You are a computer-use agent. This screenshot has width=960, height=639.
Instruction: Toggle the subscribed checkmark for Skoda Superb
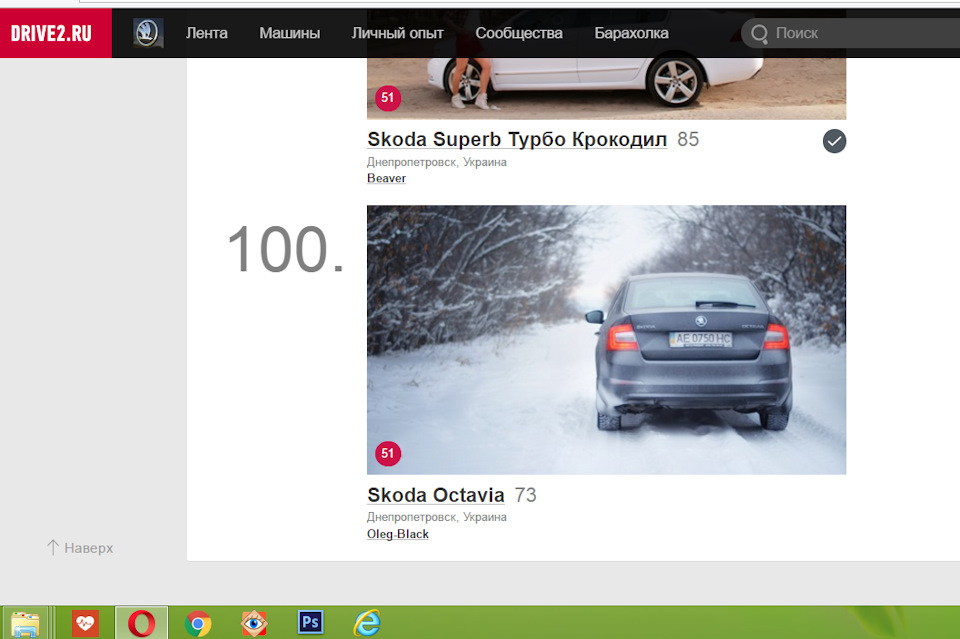[x=834, y=141]
